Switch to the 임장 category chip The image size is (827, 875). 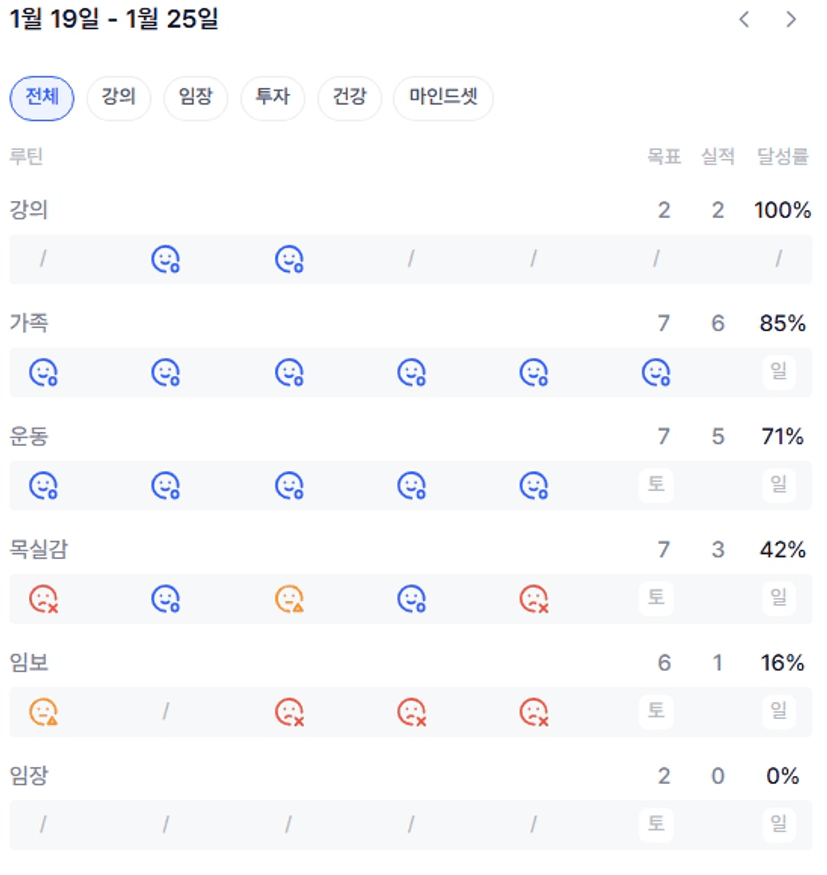pos(196,98)
